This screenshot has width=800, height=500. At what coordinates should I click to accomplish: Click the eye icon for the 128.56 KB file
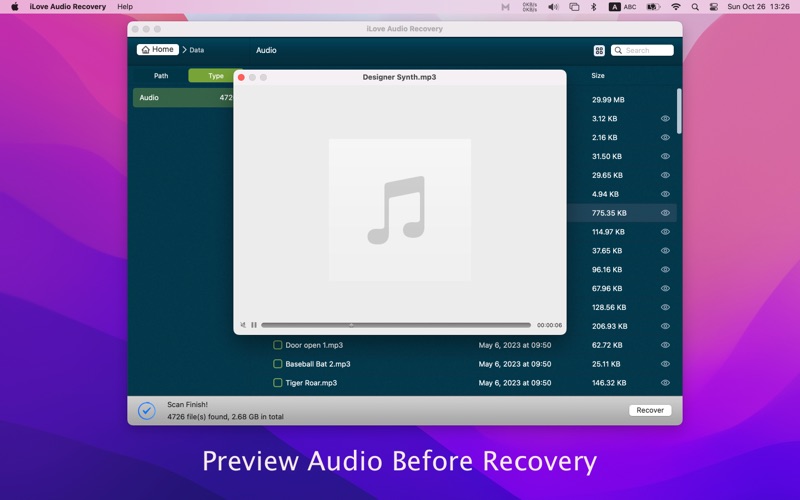point(665,307)
